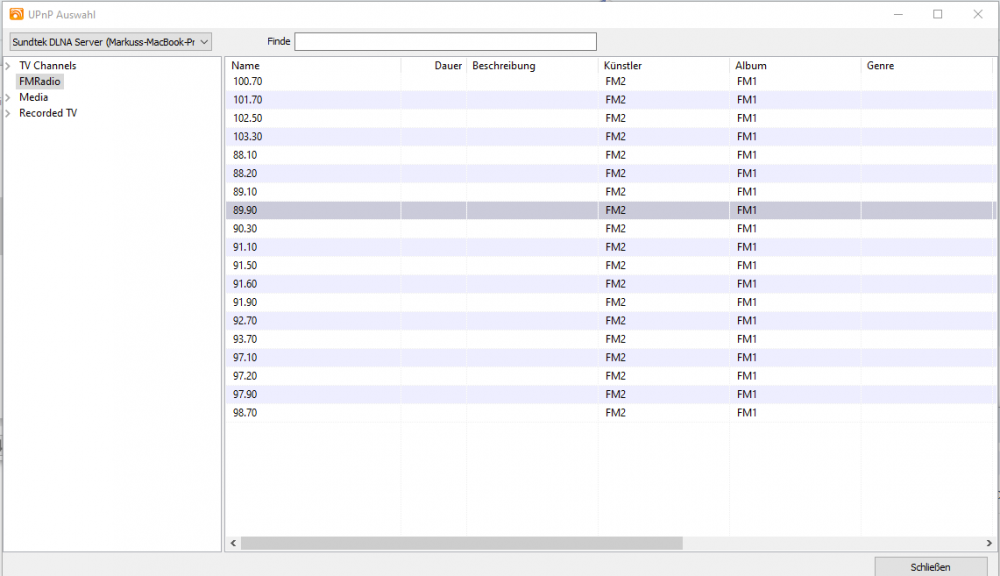
Task: Select the TV Channels tree item
Action: point(47,66)
